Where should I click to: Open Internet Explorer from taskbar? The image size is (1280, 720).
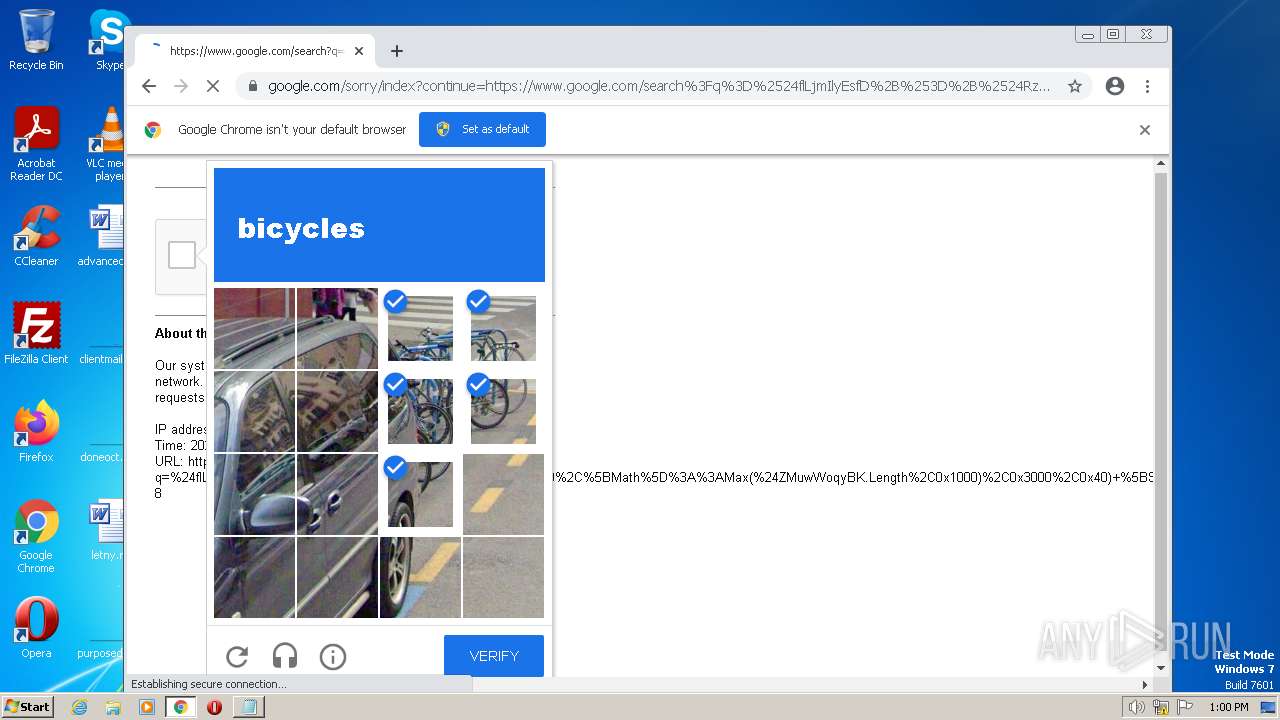coord(79,707)
